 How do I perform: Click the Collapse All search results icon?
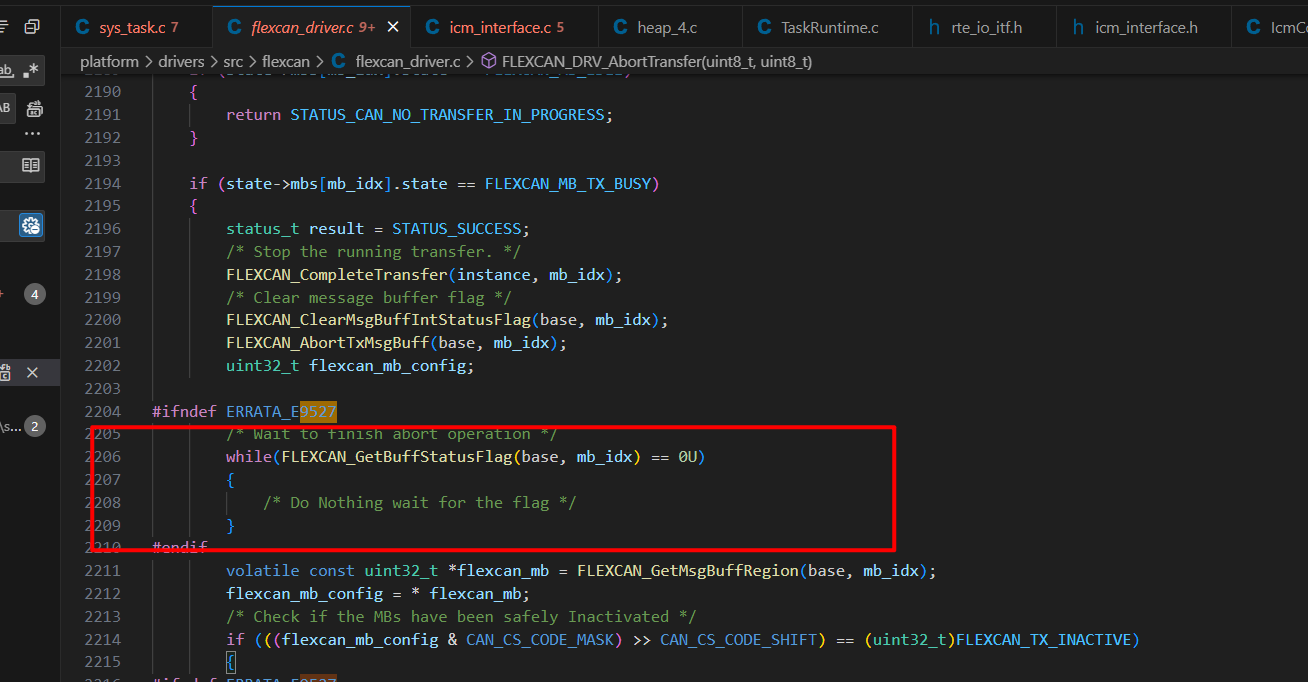pyautogui.click(x=32, y=27)
